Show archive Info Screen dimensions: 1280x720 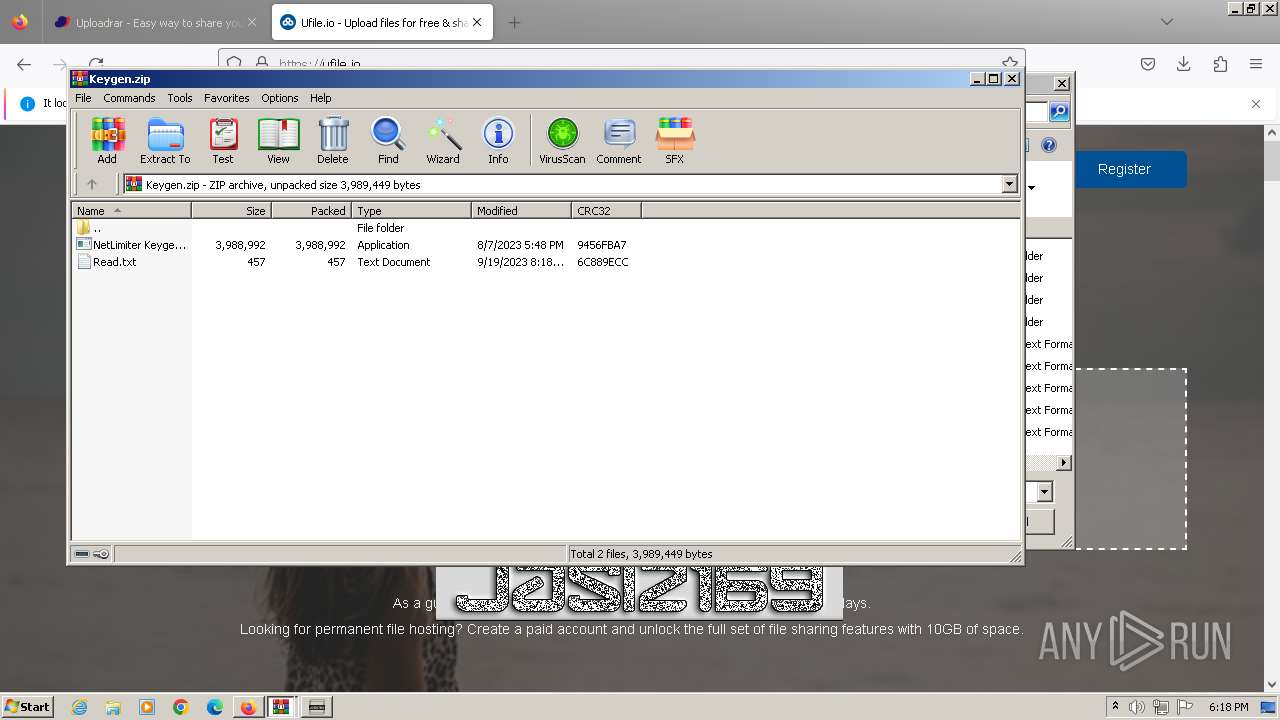click(x=498, y=141)
